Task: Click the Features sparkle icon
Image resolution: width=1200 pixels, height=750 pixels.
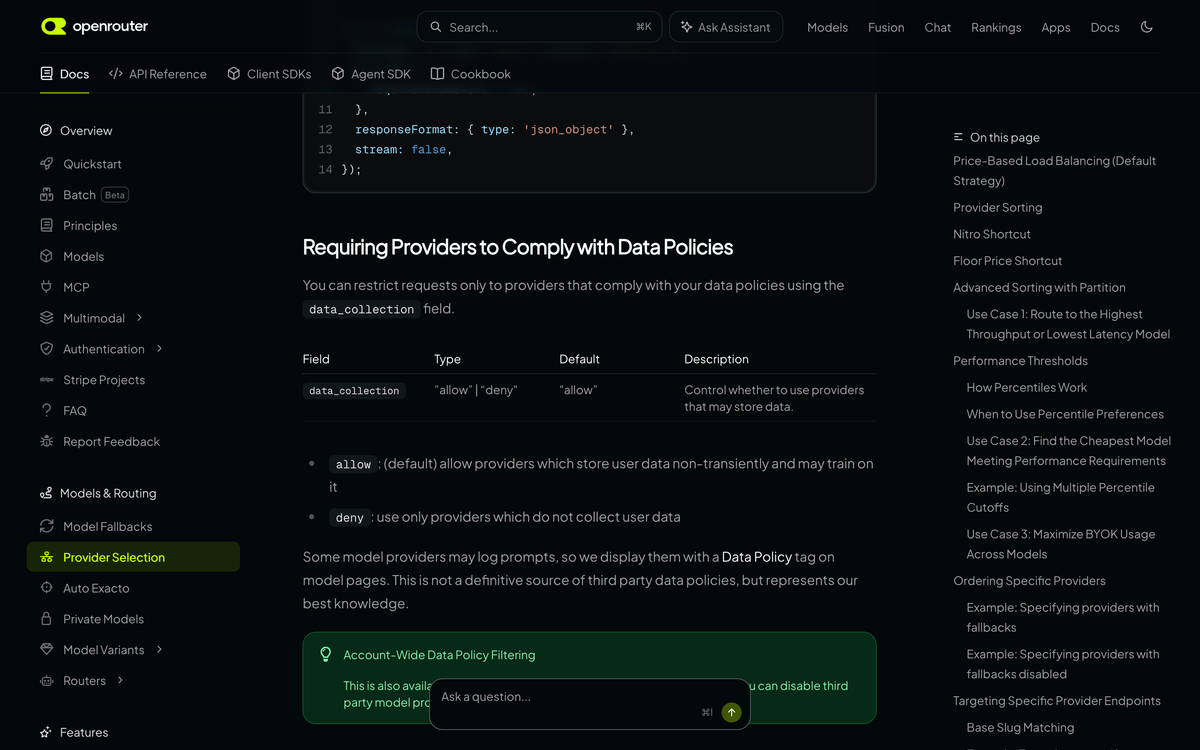Action: point(46,732)
